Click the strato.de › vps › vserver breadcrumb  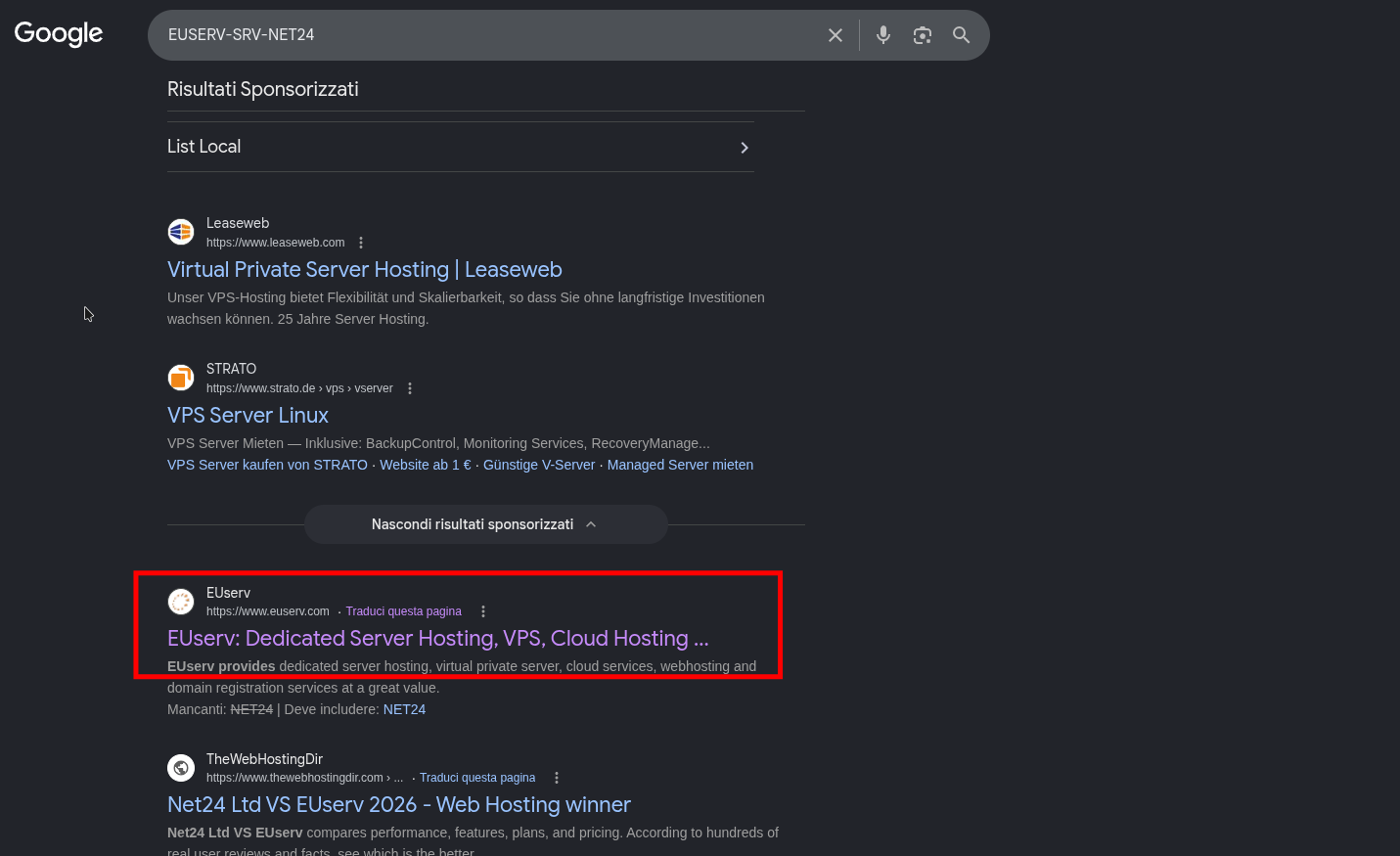click(x=299, y=388)
